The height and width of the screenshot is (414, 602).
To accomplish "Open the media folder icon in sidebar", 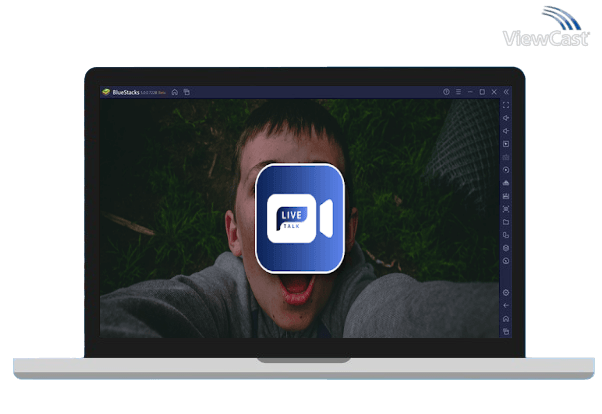I will [x=506, y=222].
